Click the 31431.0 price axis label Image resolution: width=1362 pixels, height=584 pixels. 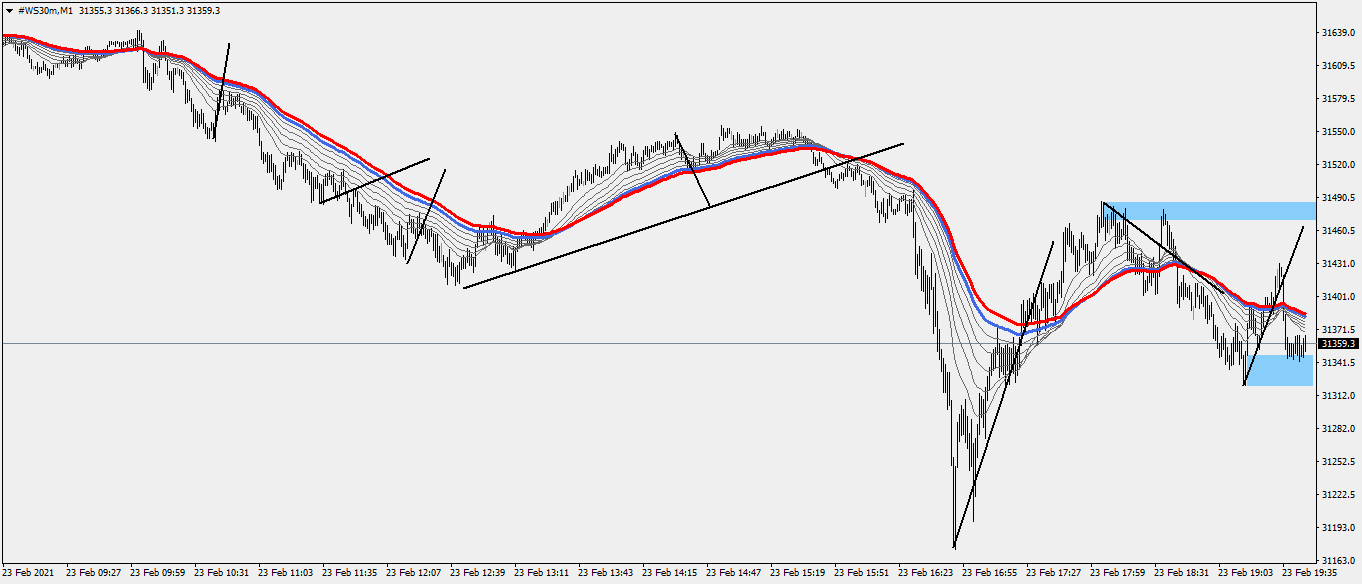(x=1338, y=264)
